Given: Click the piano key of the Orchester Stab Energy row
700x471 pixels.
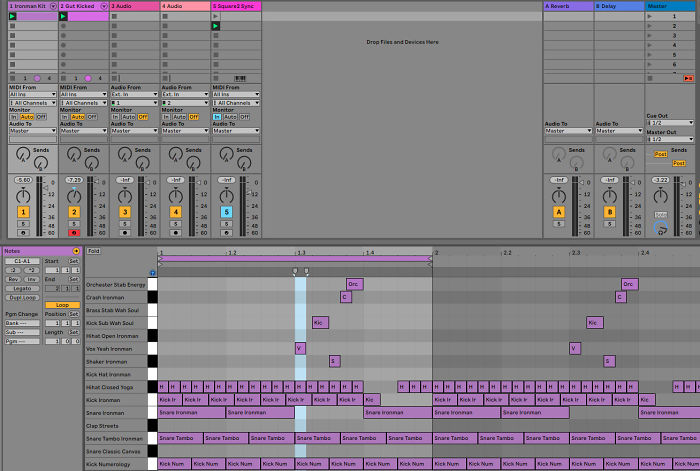Looking at the screenshot, I should click(x=153, y=284).
